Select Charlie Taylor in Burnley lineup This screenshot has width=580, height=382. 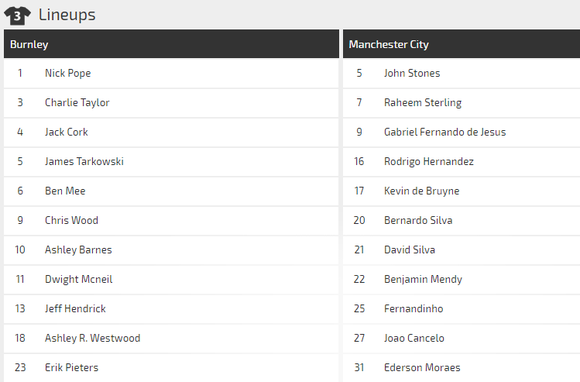coord(77,102)
